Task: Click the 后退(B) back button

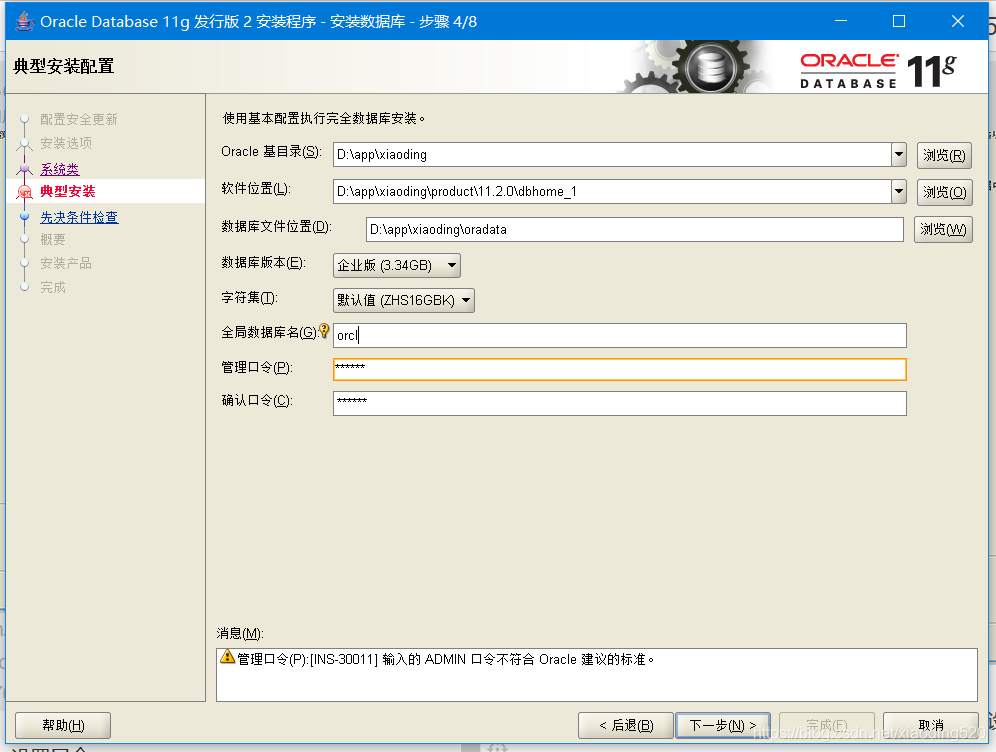Action: click(x=626, y=725)
